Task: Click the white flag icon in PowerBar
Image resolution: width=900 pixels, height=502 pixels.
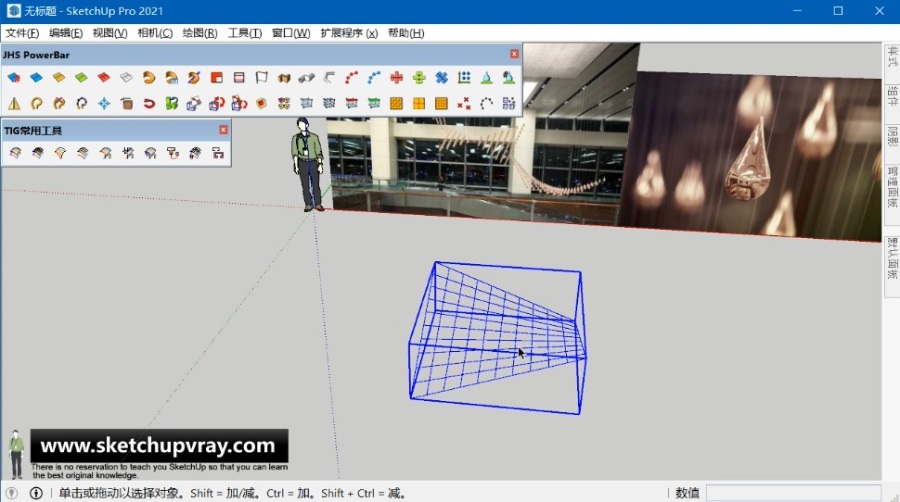Action: click(x=262, y=77)
